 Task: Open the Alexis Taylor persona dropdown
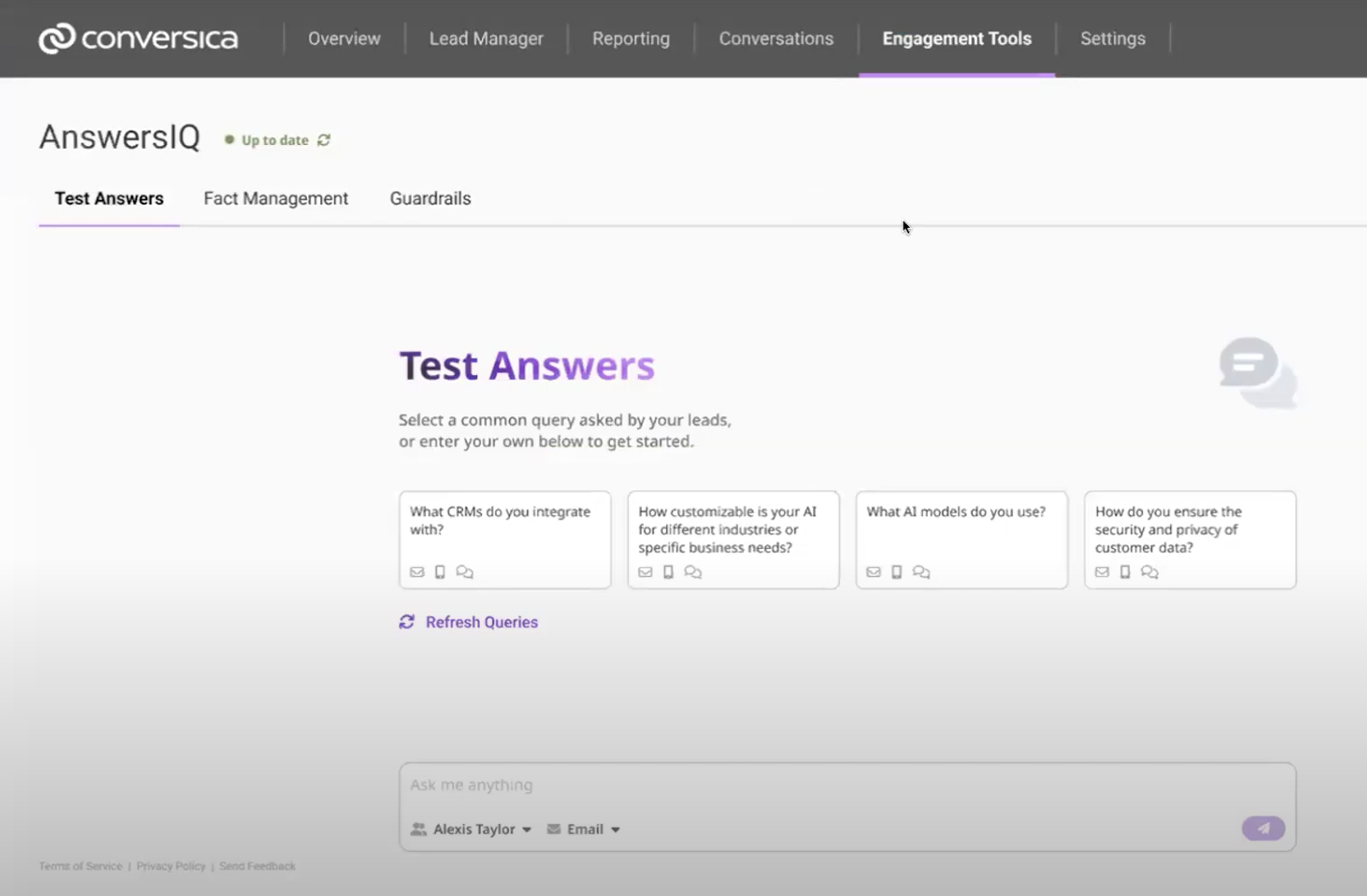471,829
